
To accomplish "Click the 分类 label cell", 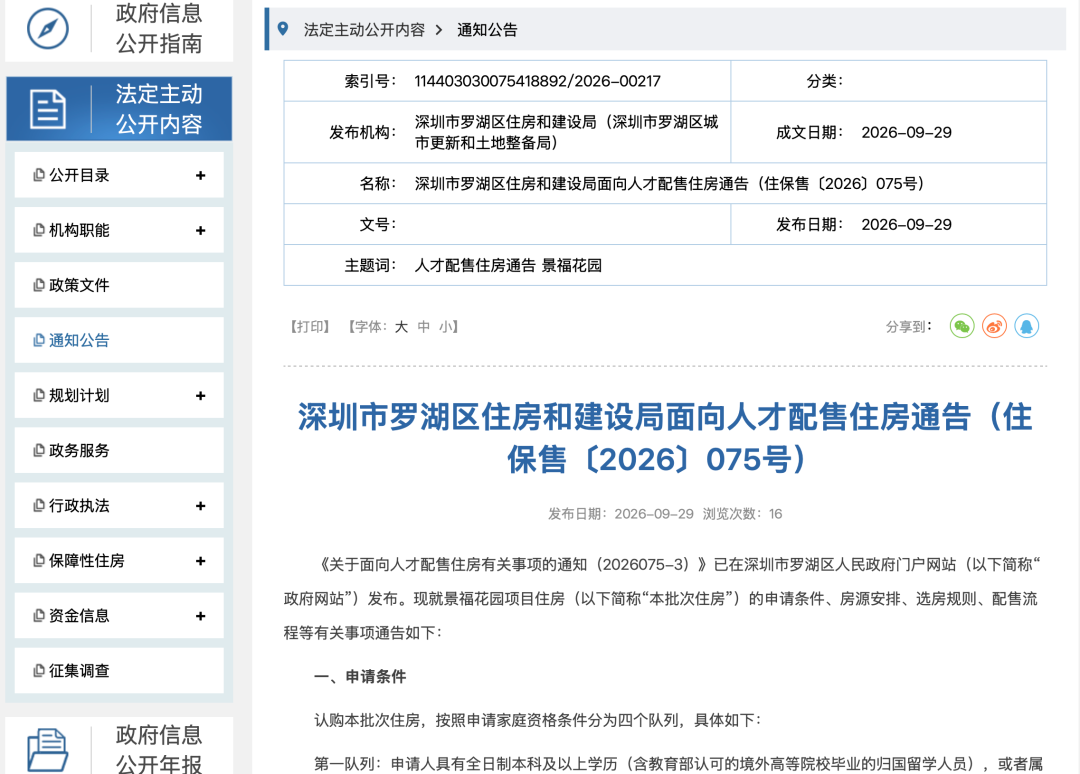I will click(824, 81).
